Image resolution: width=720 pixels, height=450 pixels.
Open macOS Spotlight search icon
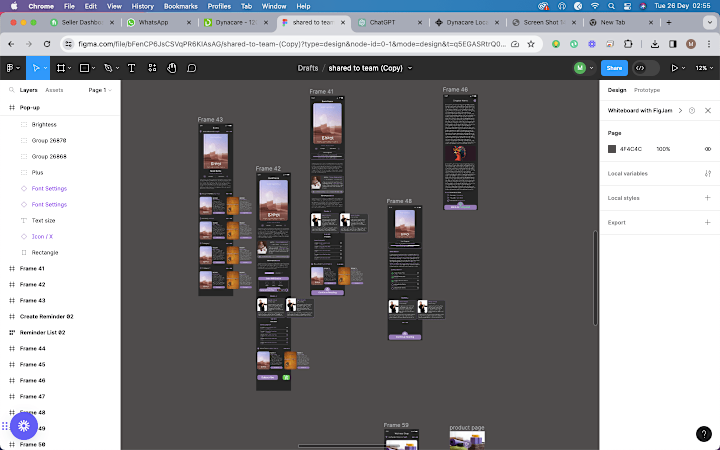pos(611,6)
